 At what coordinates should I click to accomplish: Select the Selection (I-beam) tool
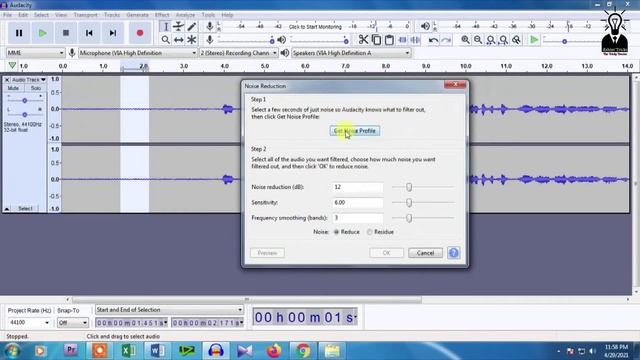(x=165, y=27)
